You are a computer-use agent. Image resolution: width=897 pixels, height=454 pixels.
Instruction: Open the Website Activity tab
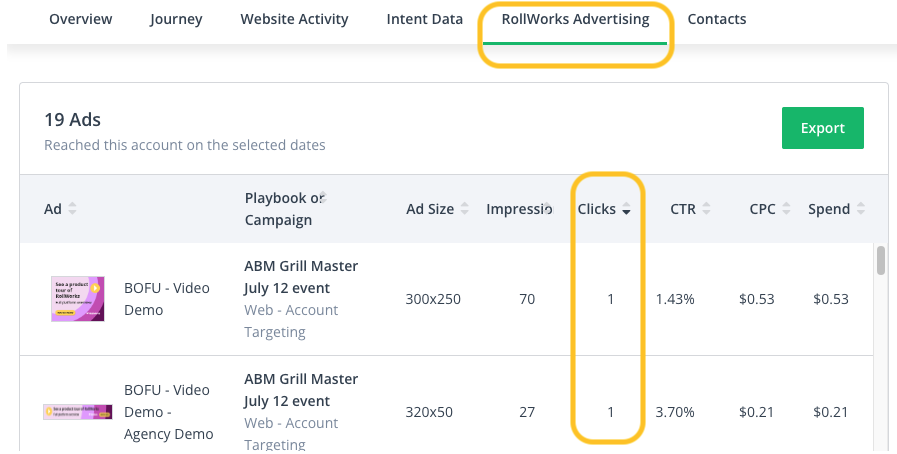294,19
